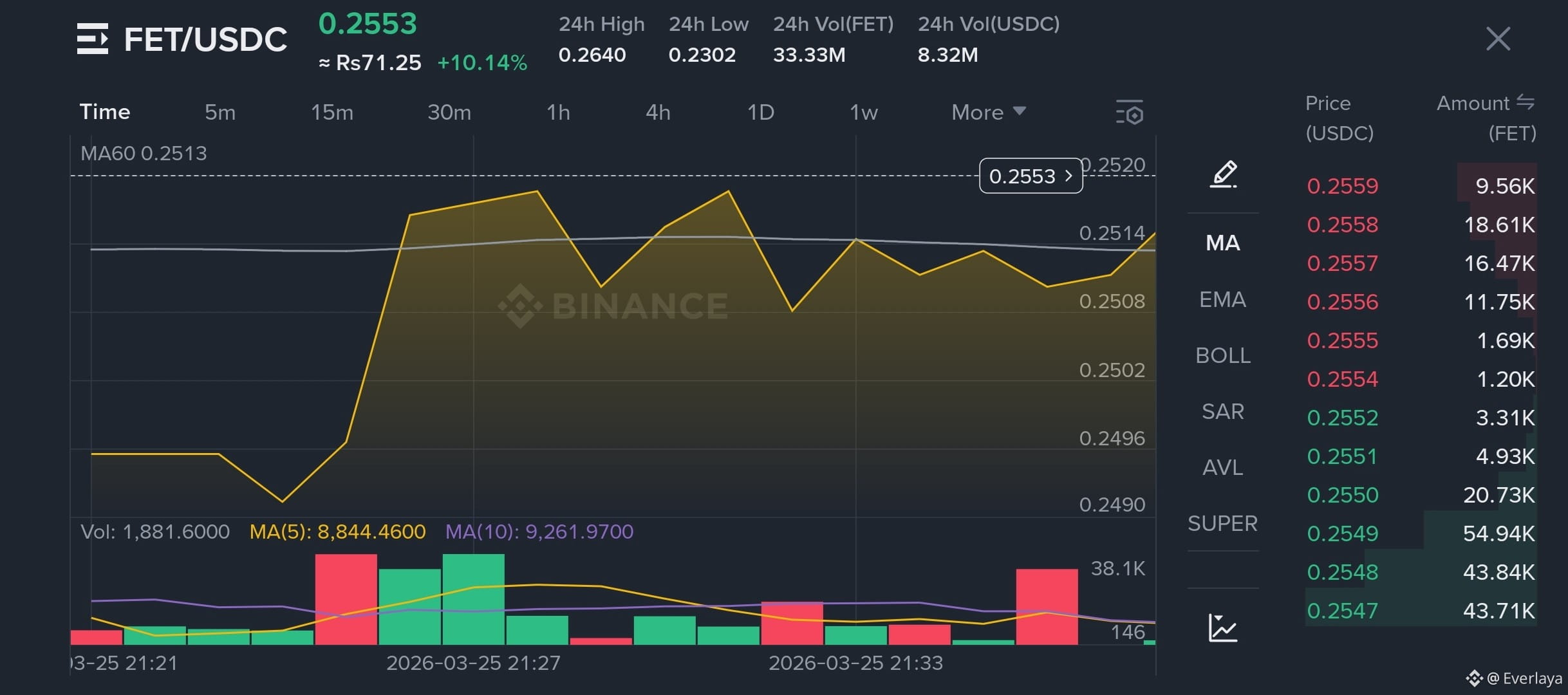Select ask price 0.2557
The height and width of the screenshot is (695, 1568).
tap(1343, 263)
